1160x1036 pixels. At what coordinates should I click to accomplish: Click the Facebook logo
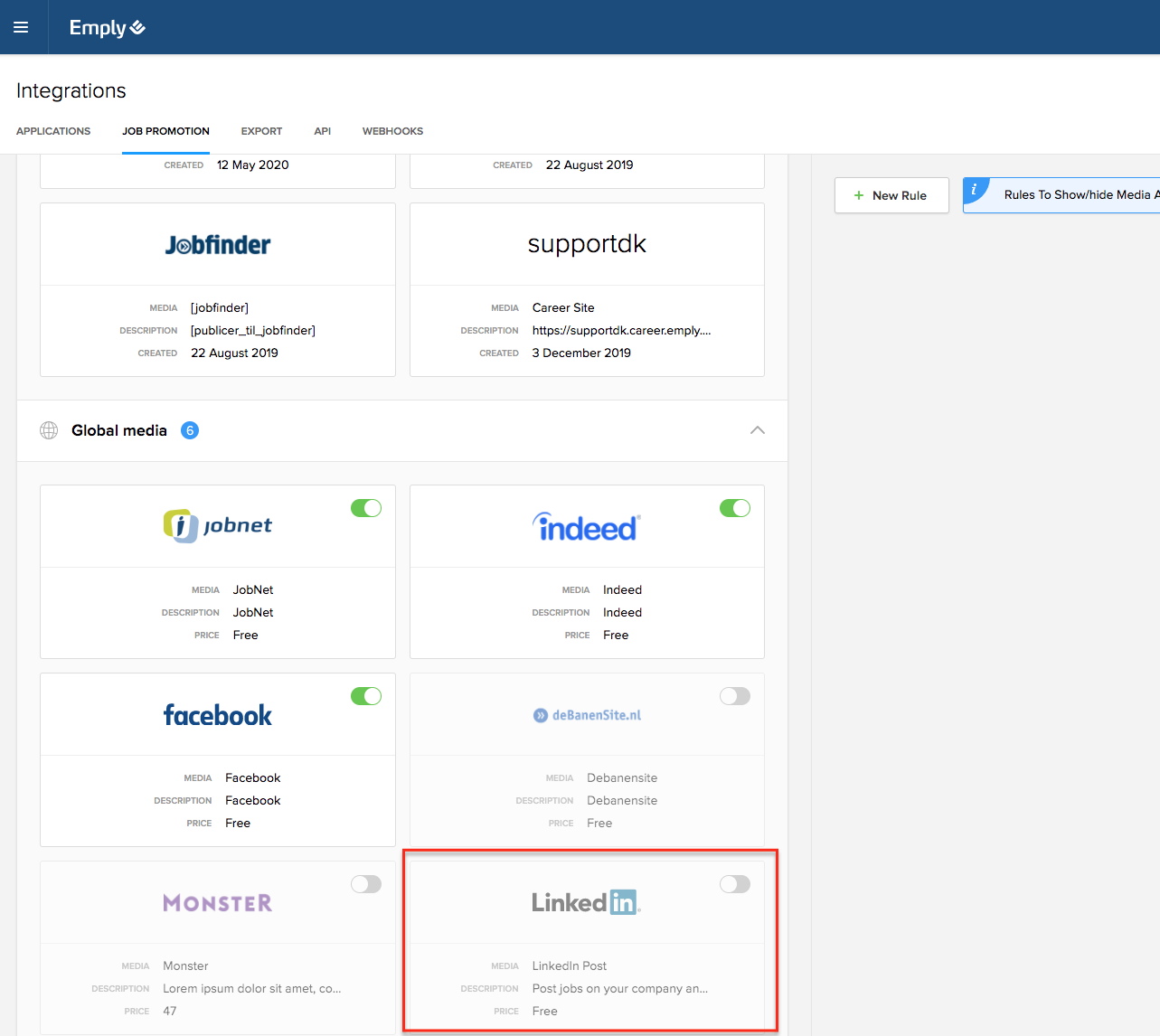coord(218,715)
